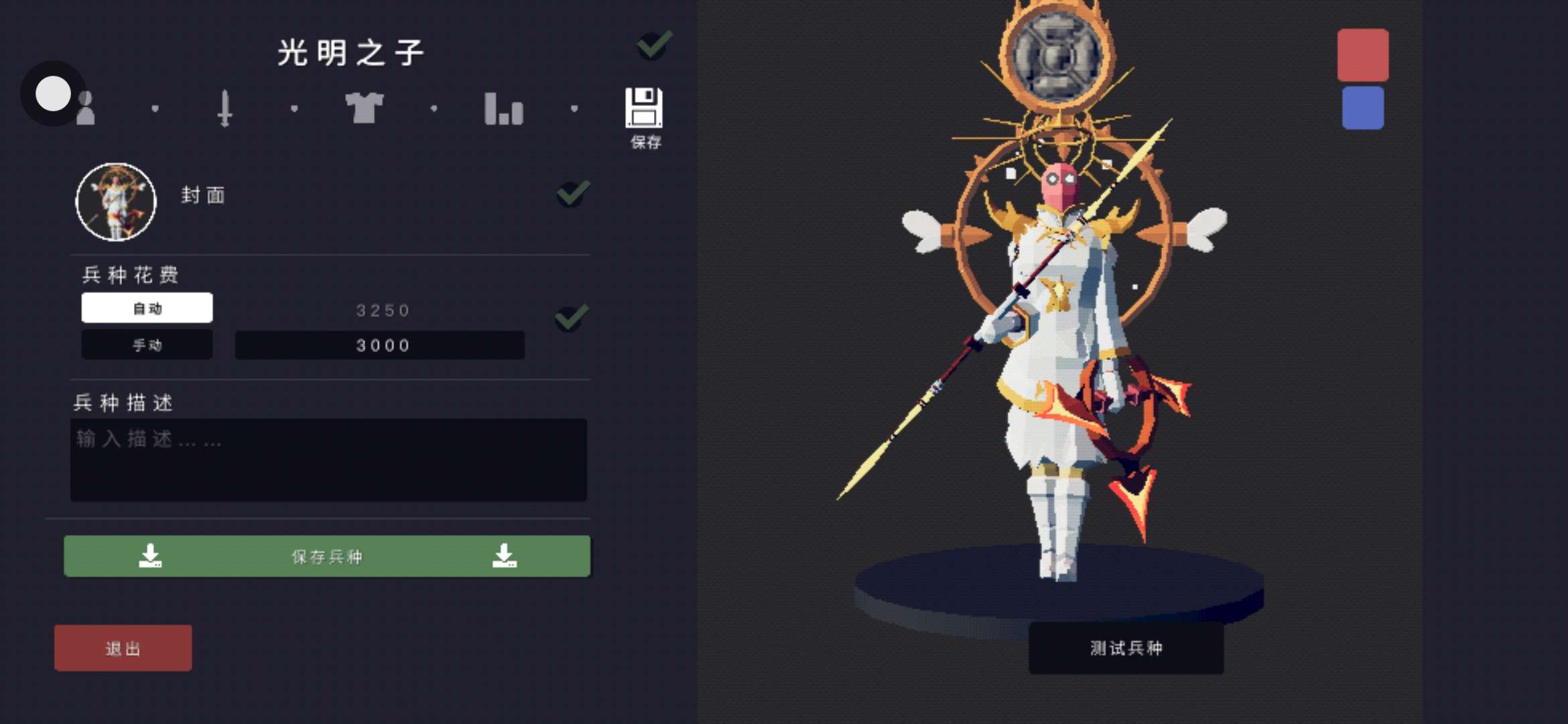The height and width of the screenshot is (724, 1568).
Task: Click the round 封面 cover thumbnail
Action: (x=116, y=202)
